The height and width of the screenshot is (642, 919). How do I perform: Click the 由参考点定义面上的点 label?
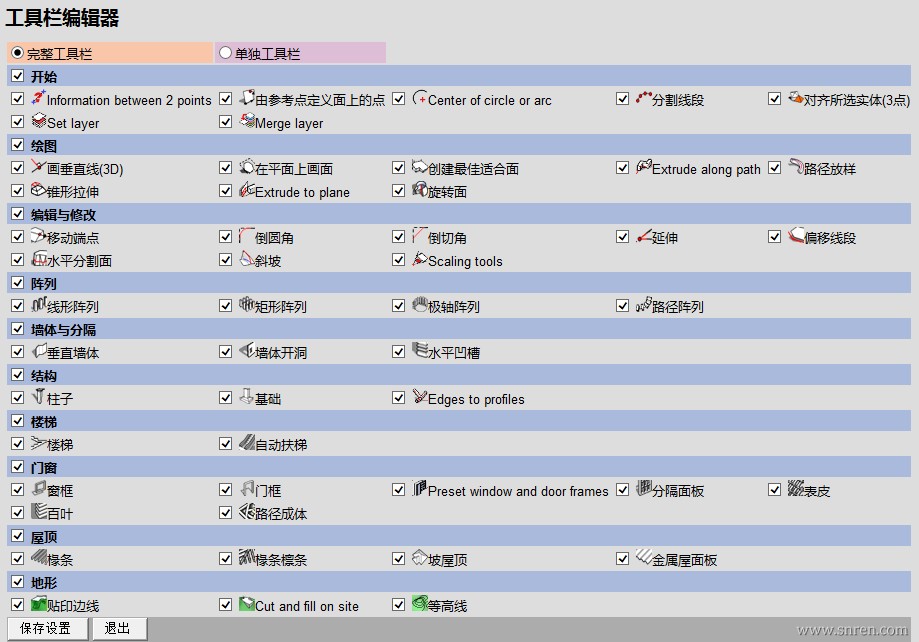pos(320,100)
